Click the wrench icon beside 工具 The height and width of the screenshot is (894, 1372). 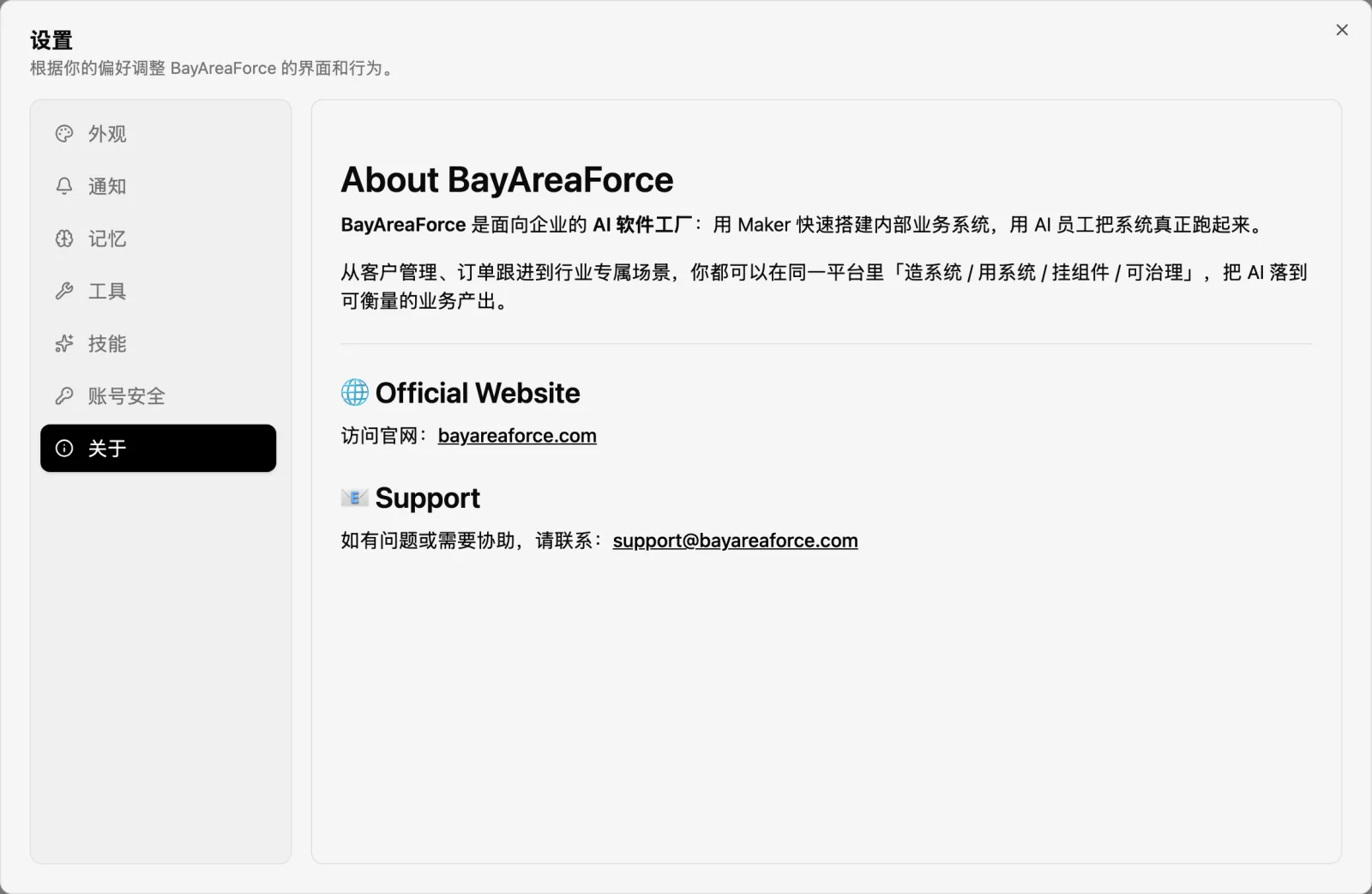[64, 291]
